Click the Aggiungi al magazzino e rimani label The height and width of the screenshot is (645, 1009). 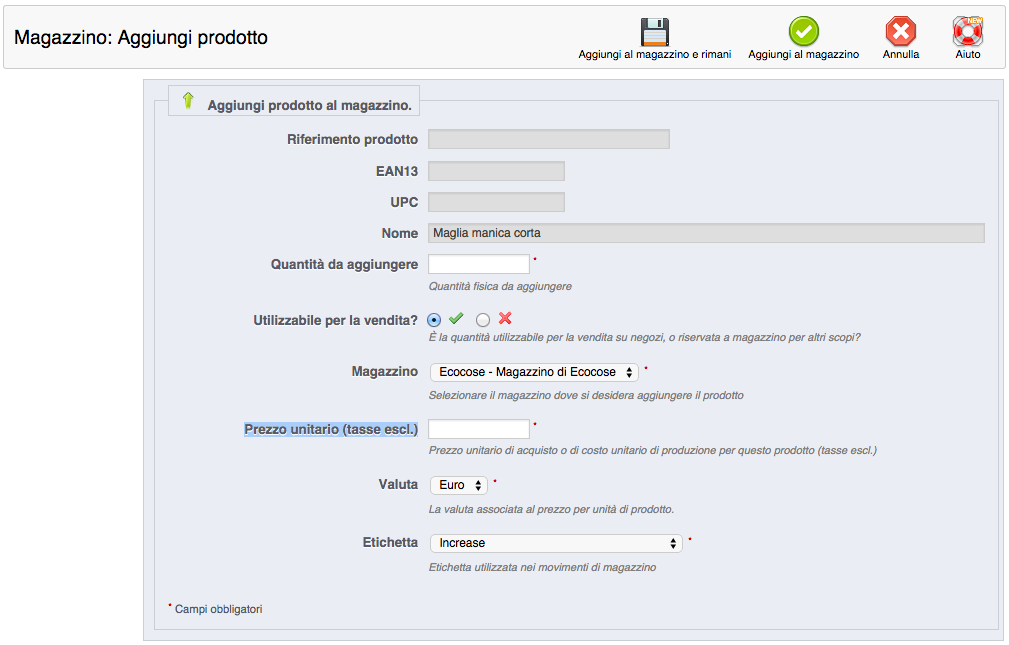655,55
